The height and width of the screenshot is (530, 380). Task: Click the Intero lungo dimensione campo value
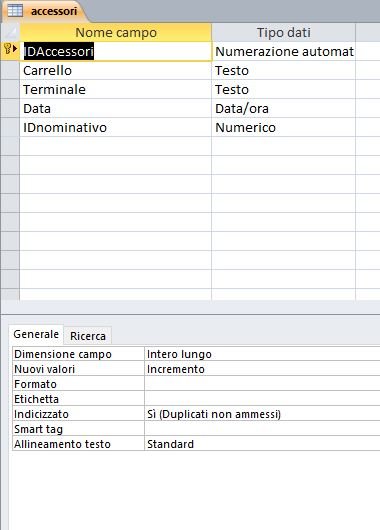pyautogui.click(x=262, y=354)
